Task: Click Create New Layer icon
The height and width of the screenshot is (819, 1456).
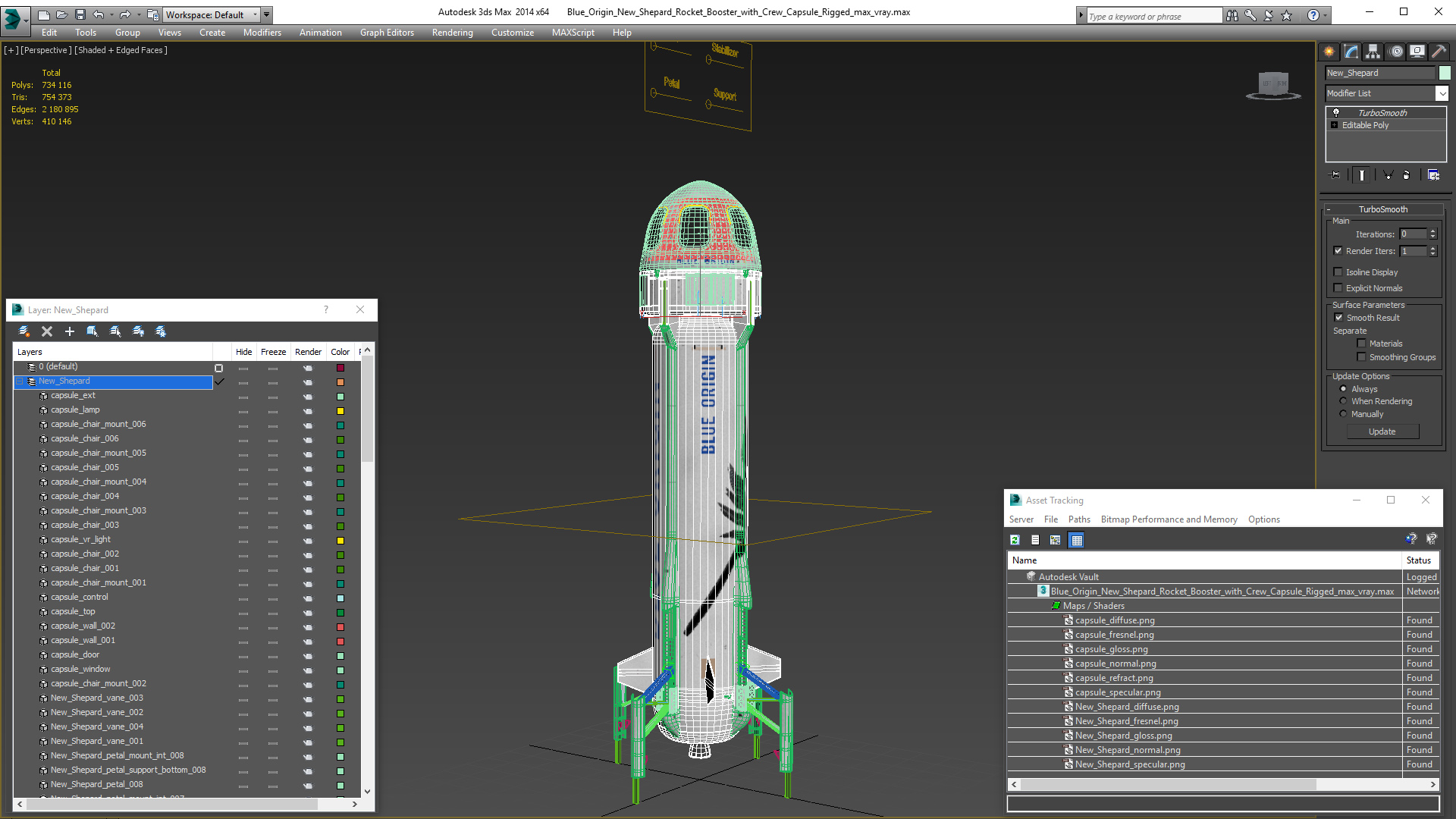Action: click(24, 331)
